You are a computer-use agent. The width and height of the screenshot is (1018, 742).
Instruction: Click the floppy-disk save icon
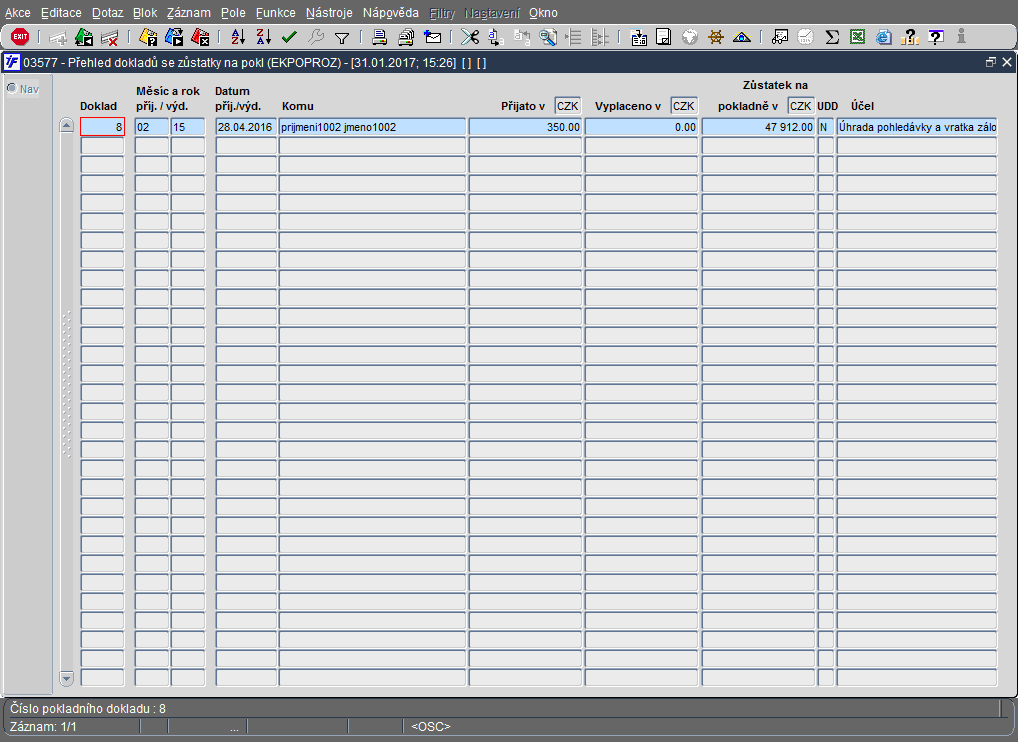[664, 37]
